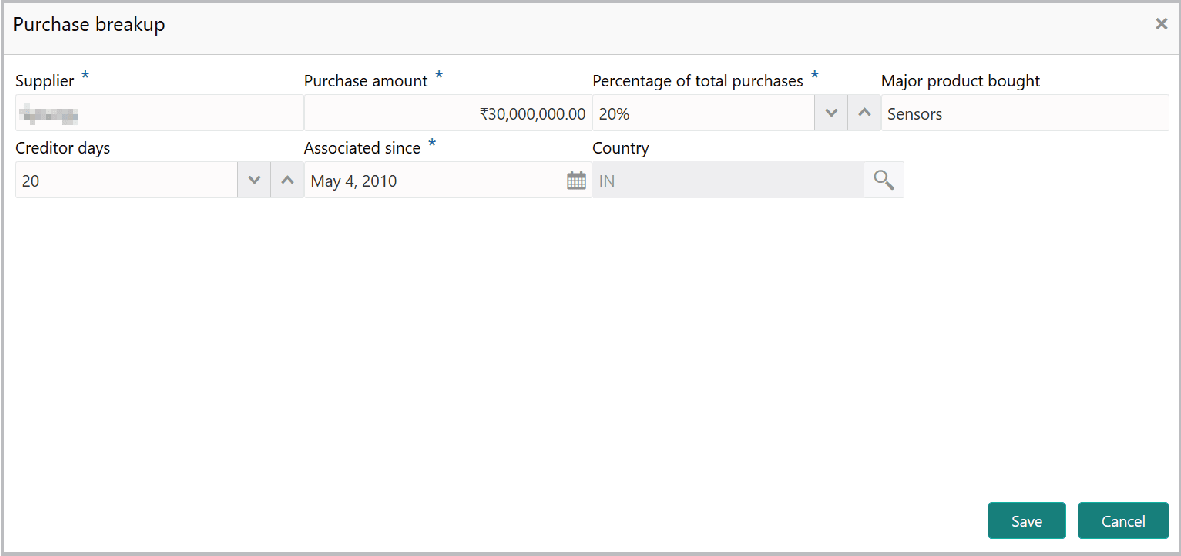
Task: Search for a country with magnifier icon
Action: coord(883,181)
